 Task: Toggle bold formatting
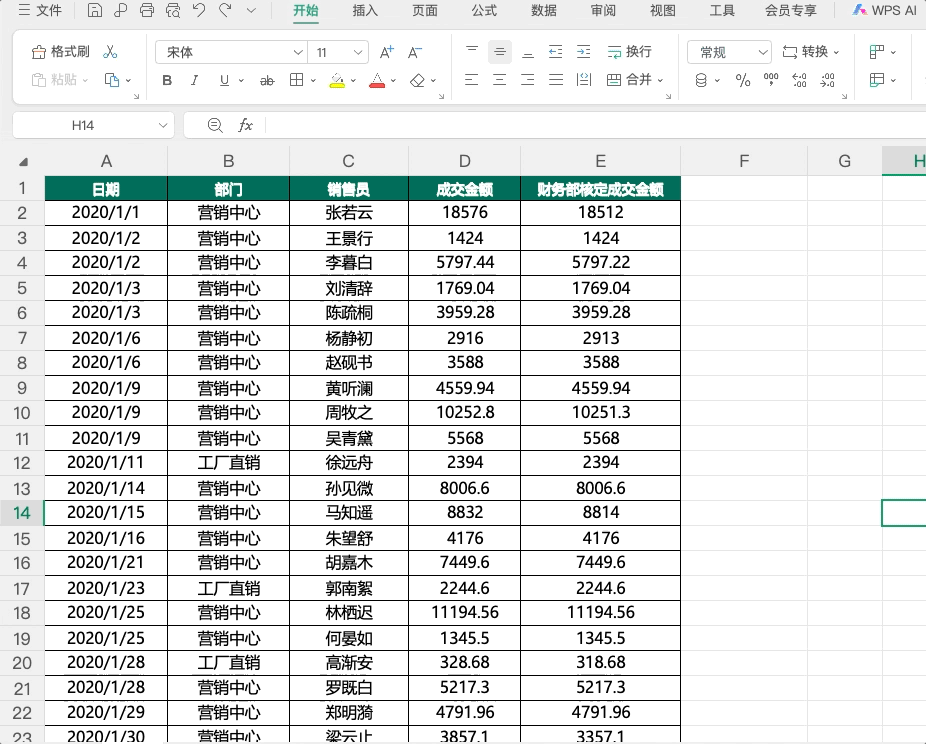pyautogui.click(x=167, y=80)
